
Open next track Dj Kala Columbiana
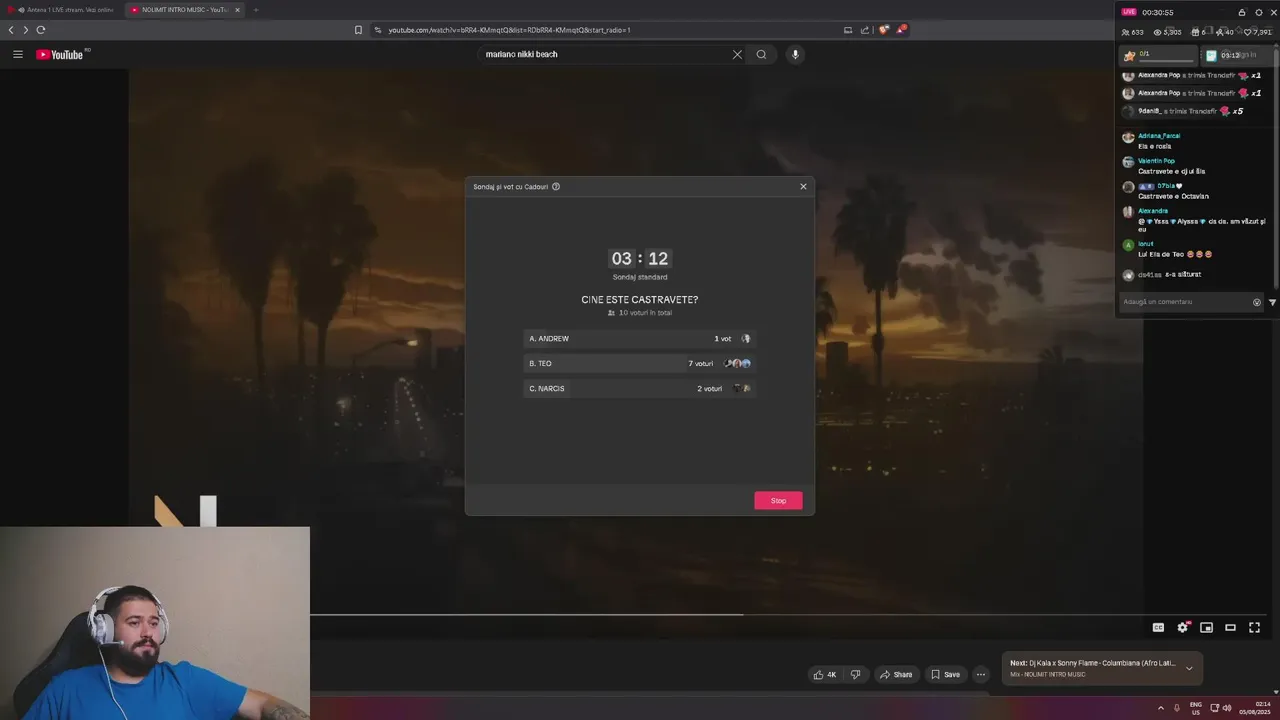point(1092,663)
